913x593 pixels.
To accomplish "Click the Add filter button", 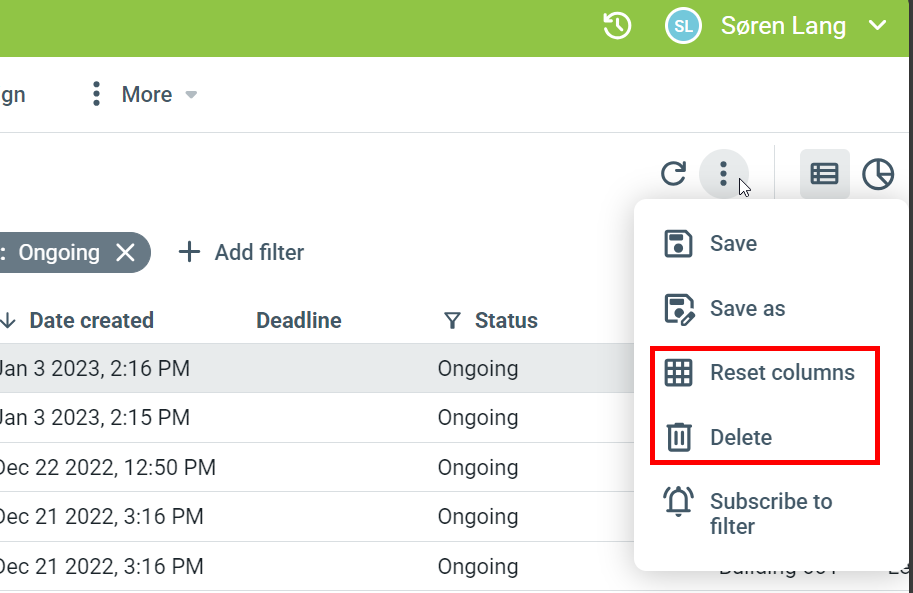I will click(x=241, y=252).
